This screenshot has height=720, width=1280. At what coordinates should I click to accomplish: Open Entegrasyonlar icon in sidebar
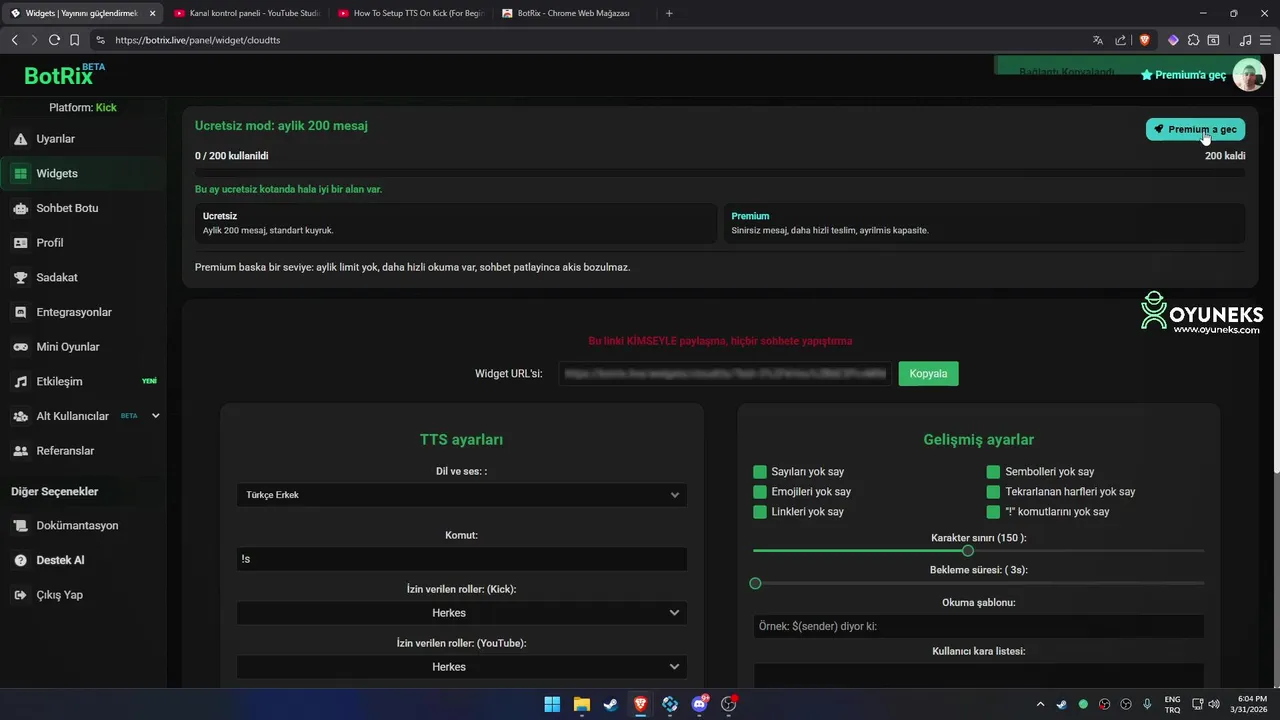pyautogui.click(x=20, y=312)
